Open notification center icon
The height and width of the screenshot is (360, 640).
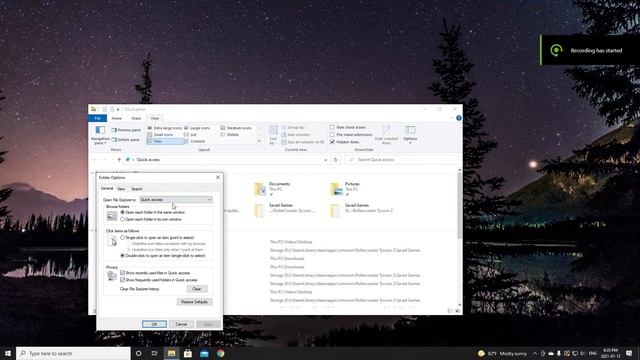pyautogui.click(x=629, y=353)
